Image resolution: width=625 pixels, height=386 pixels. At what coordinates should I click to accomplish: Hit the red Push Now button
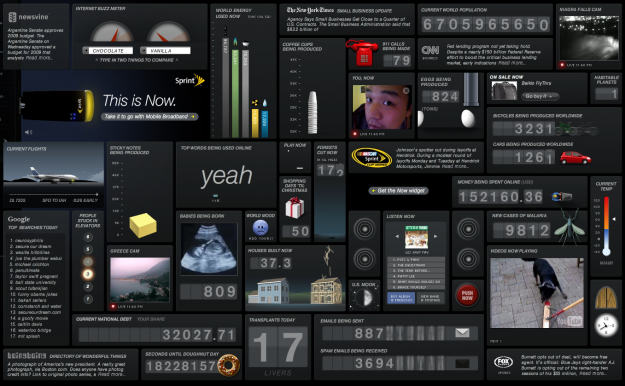click(467, 295)
